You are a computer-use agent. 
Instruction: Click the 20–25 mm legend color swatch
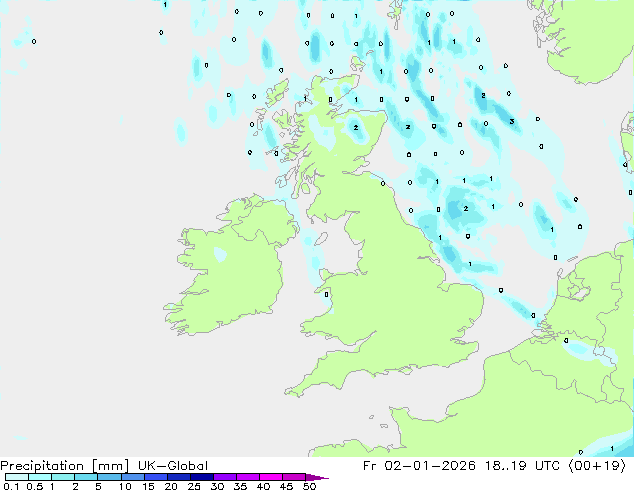pyautogui.click(x=179, y=477)
